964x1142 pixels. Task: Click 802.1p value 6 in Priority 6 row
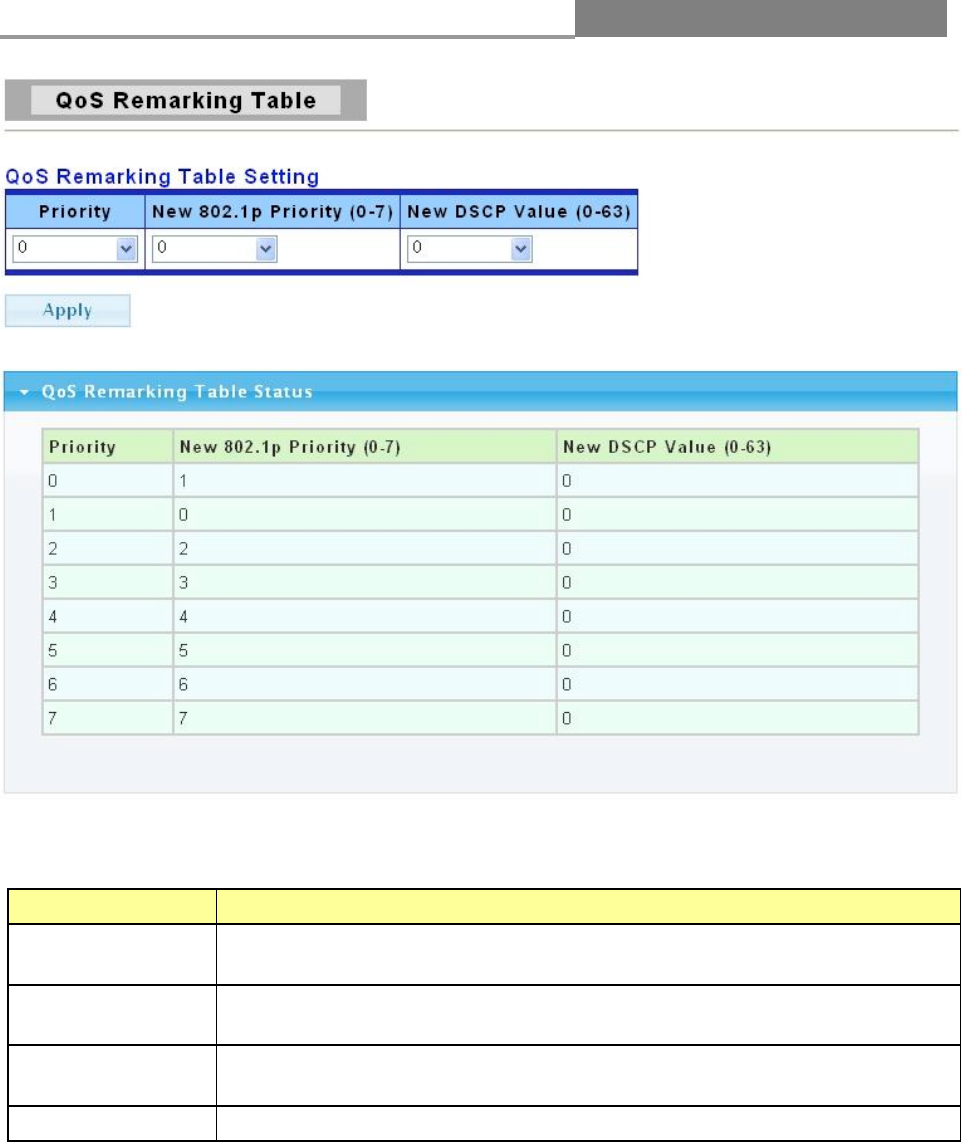click(365, 685)
